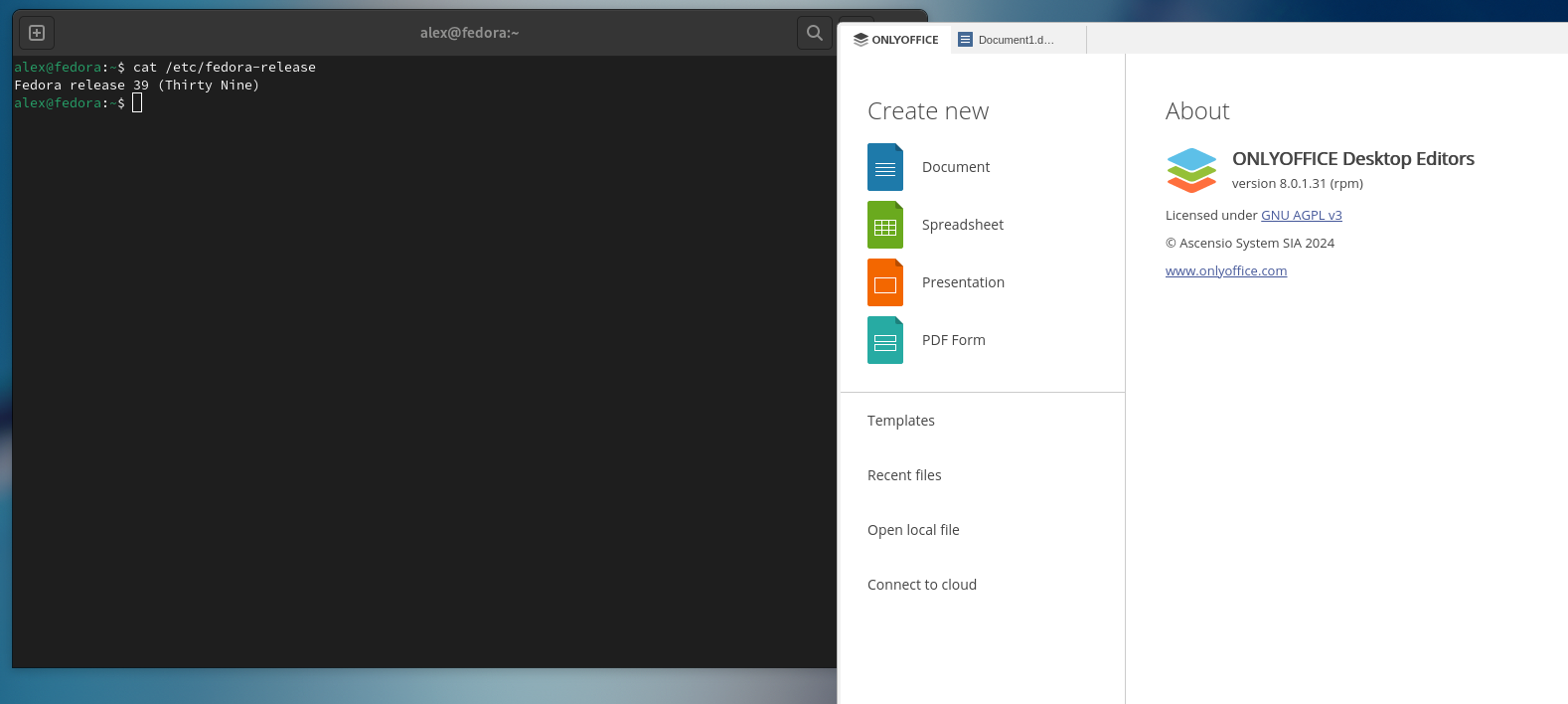
Task: Click the teal PDF Form file icon
Action: (885, 340)
